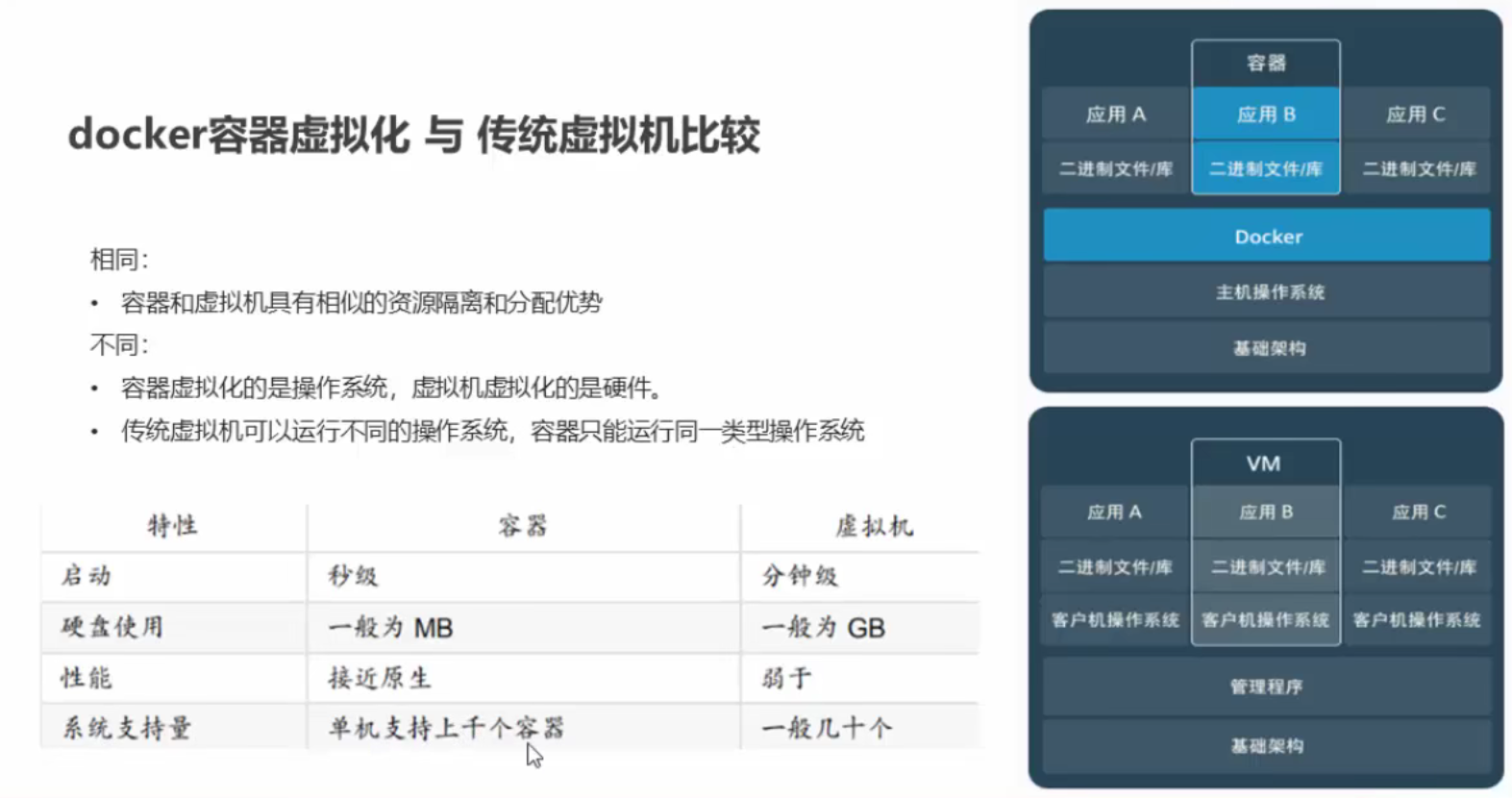This screenshot has height=798, width=1512.
Task: Select the "启动" table row label
Action: [x=87, y=576]
